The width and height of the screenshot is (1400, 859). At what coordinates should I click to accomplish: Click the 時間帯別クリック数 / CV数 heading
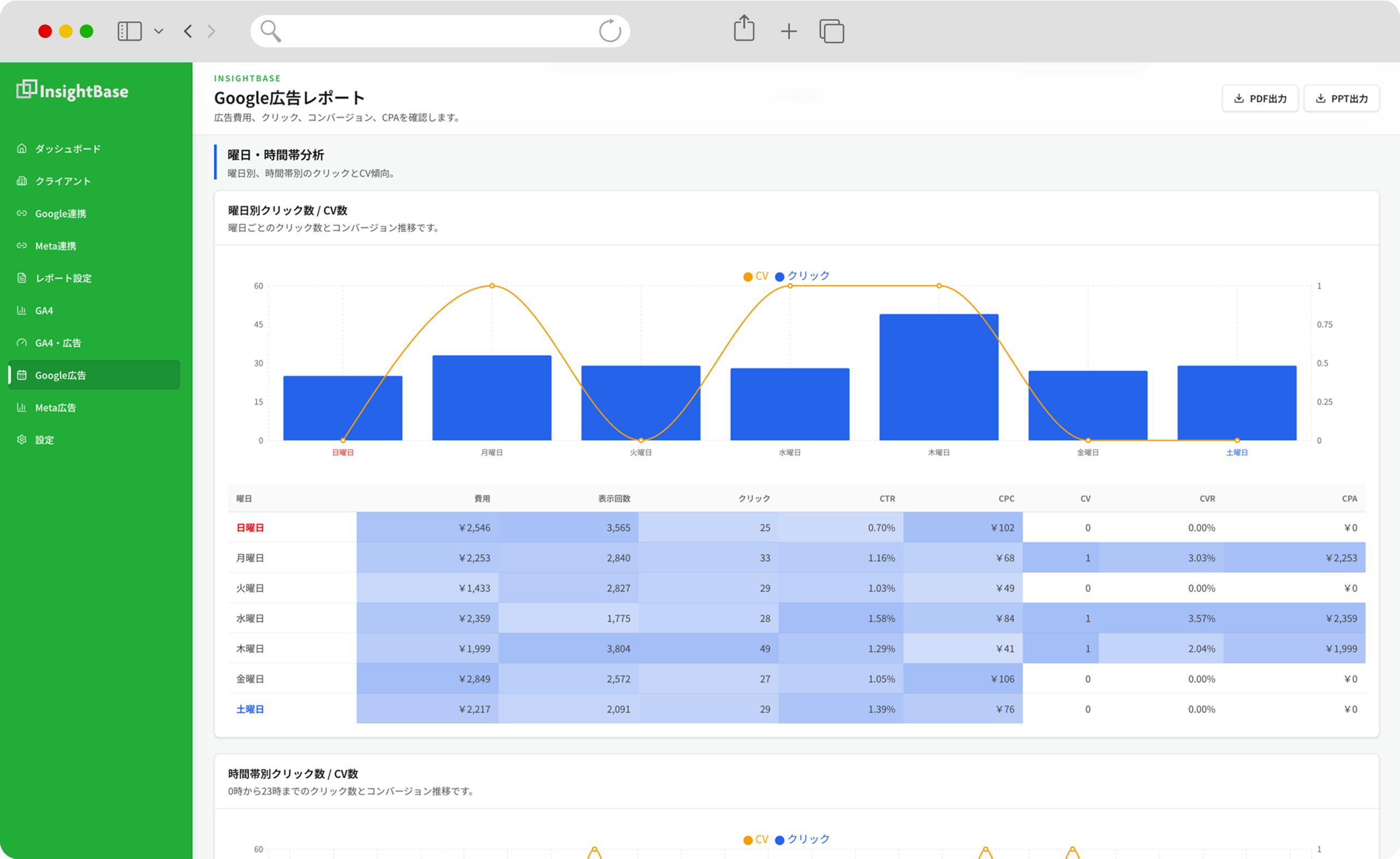(x=293, y=774)
